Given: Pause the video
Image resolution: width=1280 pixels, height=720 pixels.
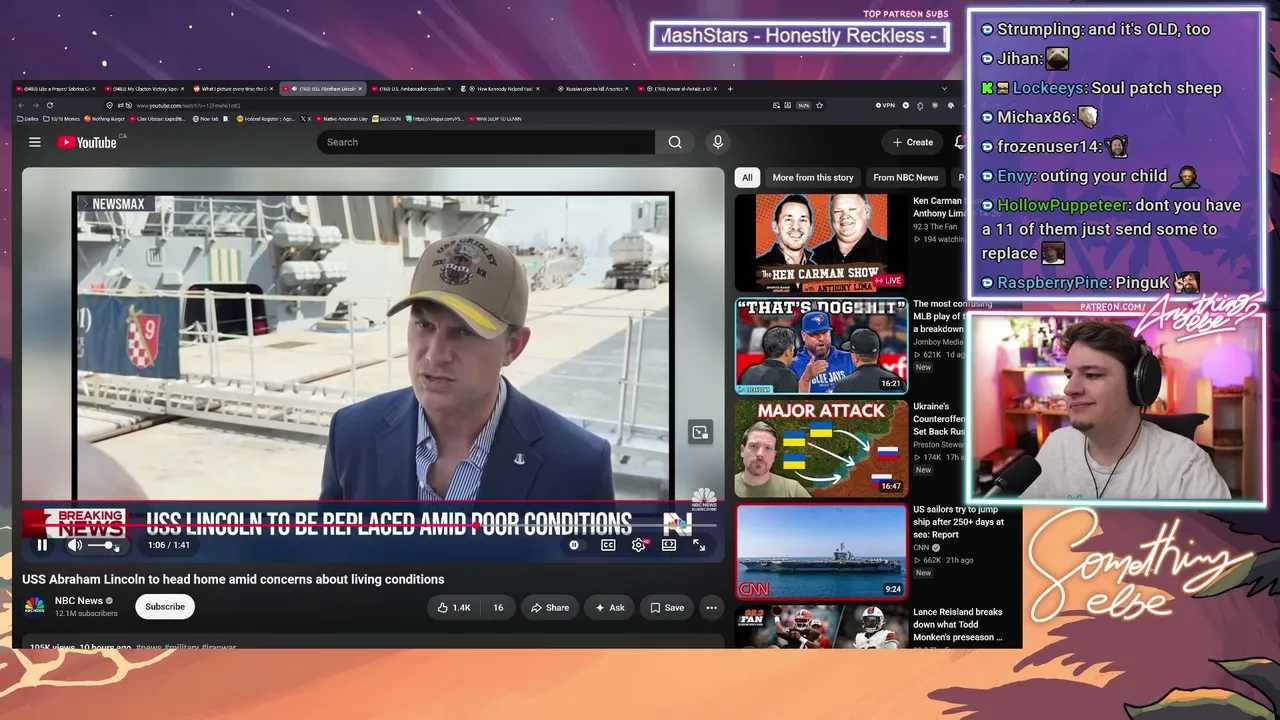Looking at the screenshot, I should (x=42, y=545).
